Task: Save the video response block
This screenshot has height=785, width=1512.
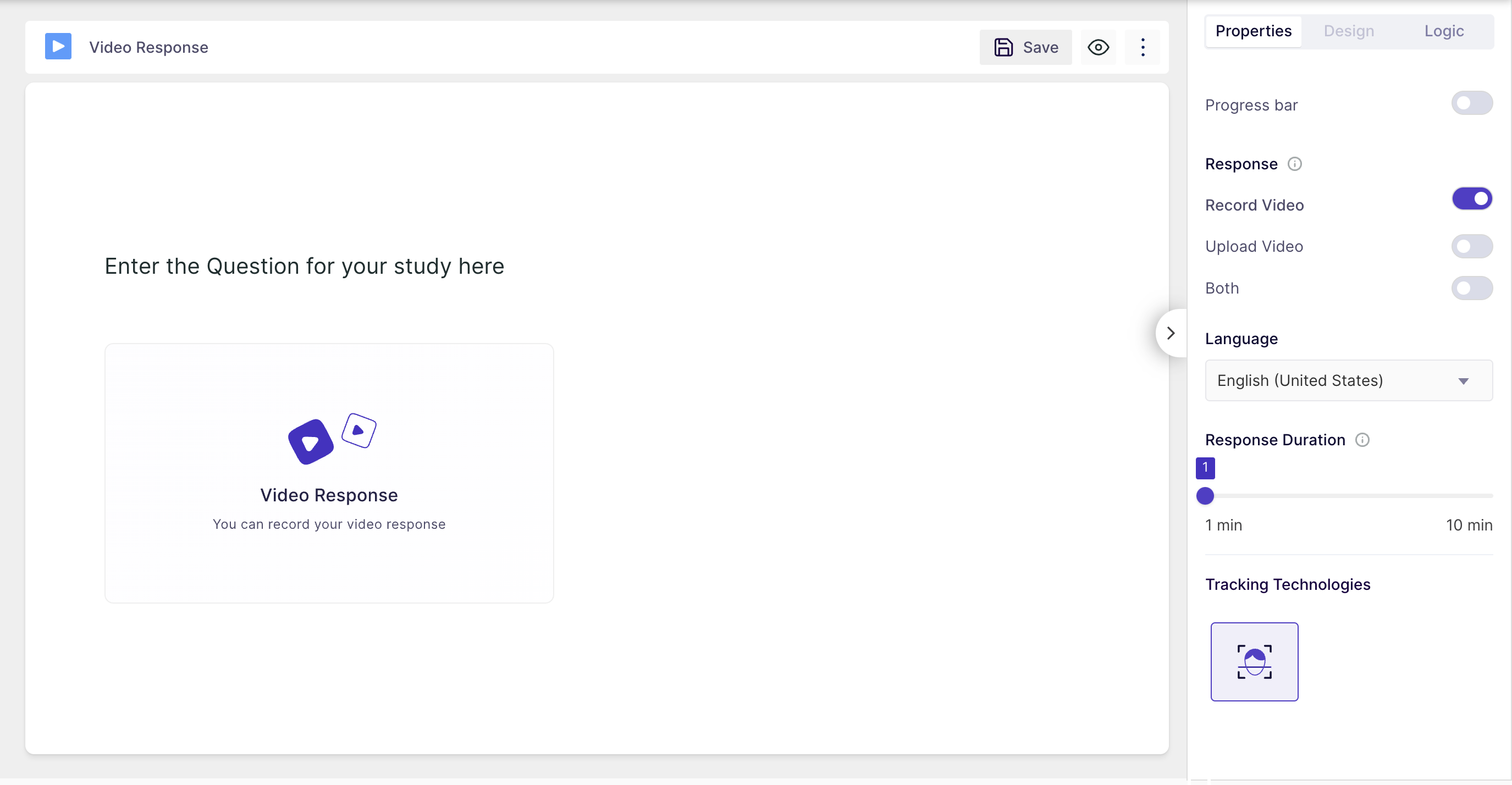Action: click(1025, 47)
